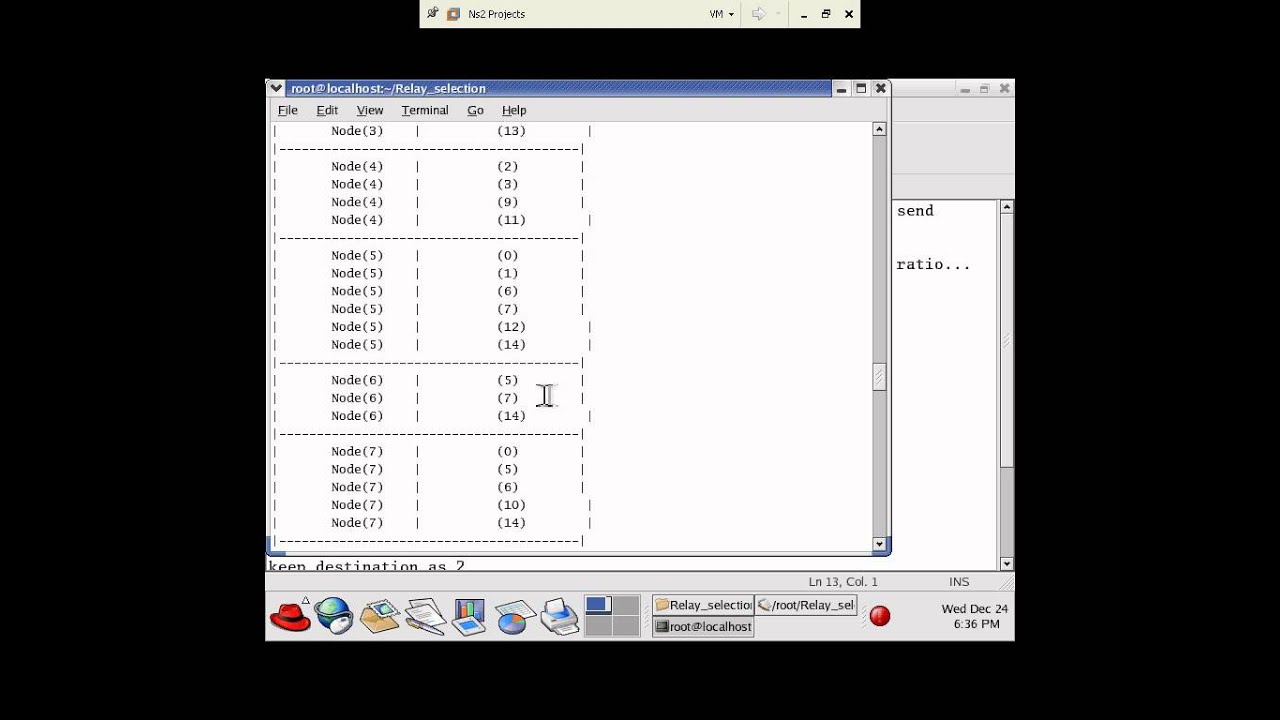This screenshot has height=720, width=1280.
Task: Open the print manager printer icon
Action: click(x=560, y=616)
